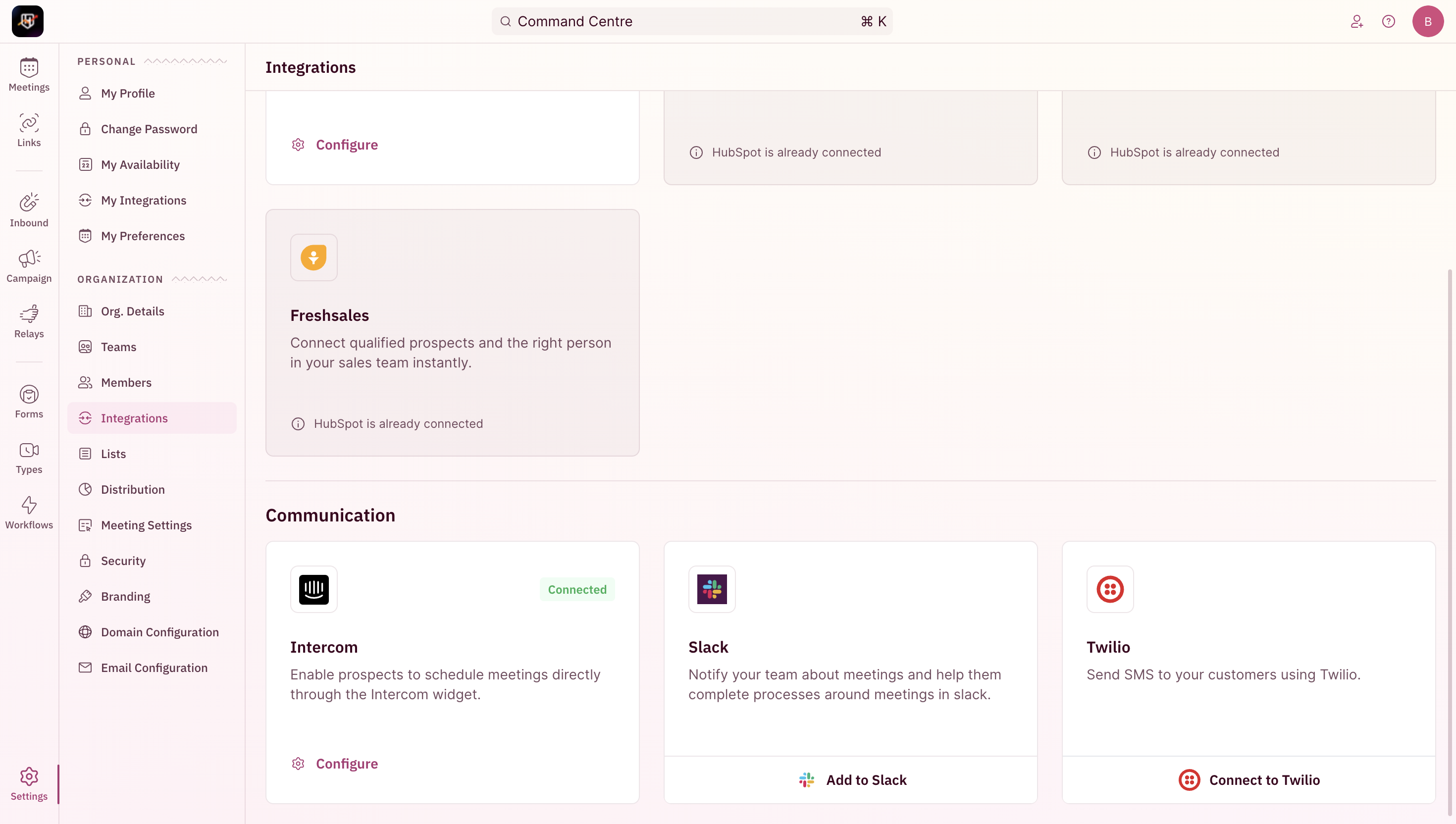The height and width of the screenshot is (824, 1456).
Task: Open My Profile settings
Action: click(x=152, y=94)
